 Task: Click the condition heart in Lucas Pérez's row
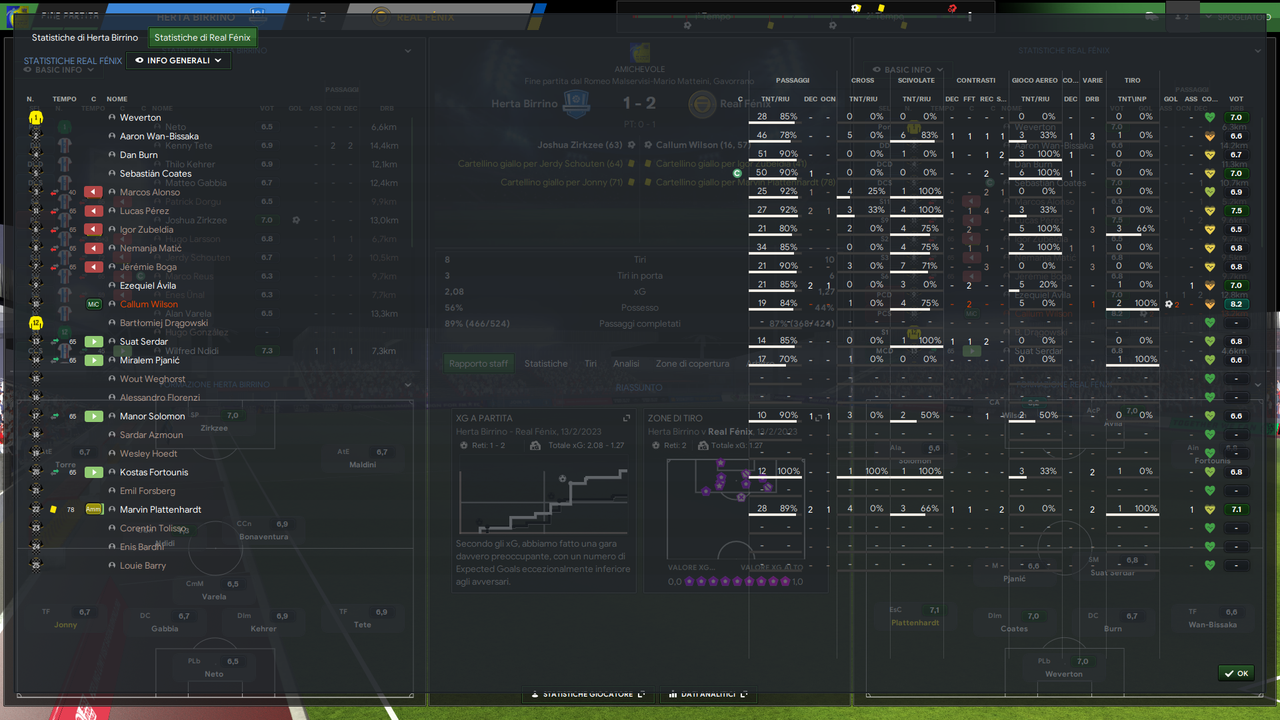[1209, 211]
